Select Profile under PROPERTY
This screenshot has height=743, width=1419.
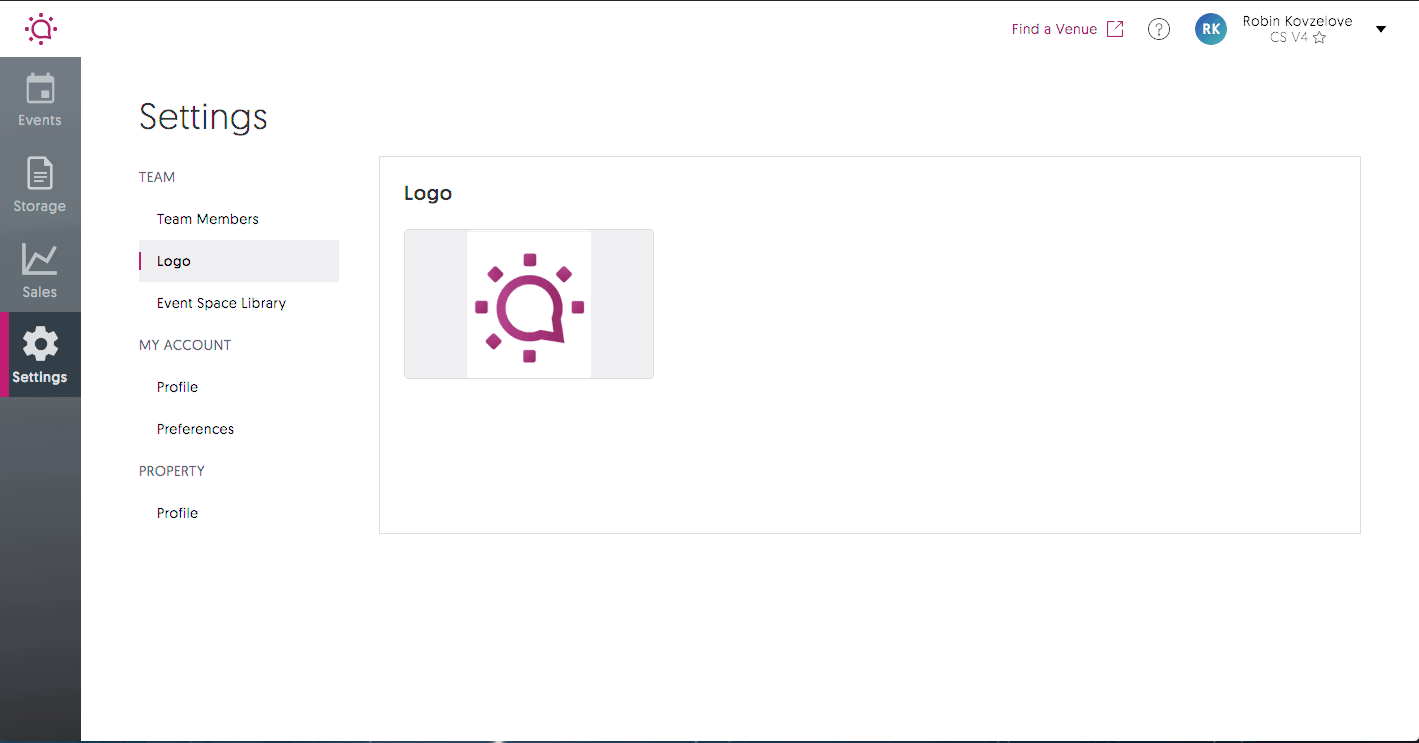click(x=177, y=512)
